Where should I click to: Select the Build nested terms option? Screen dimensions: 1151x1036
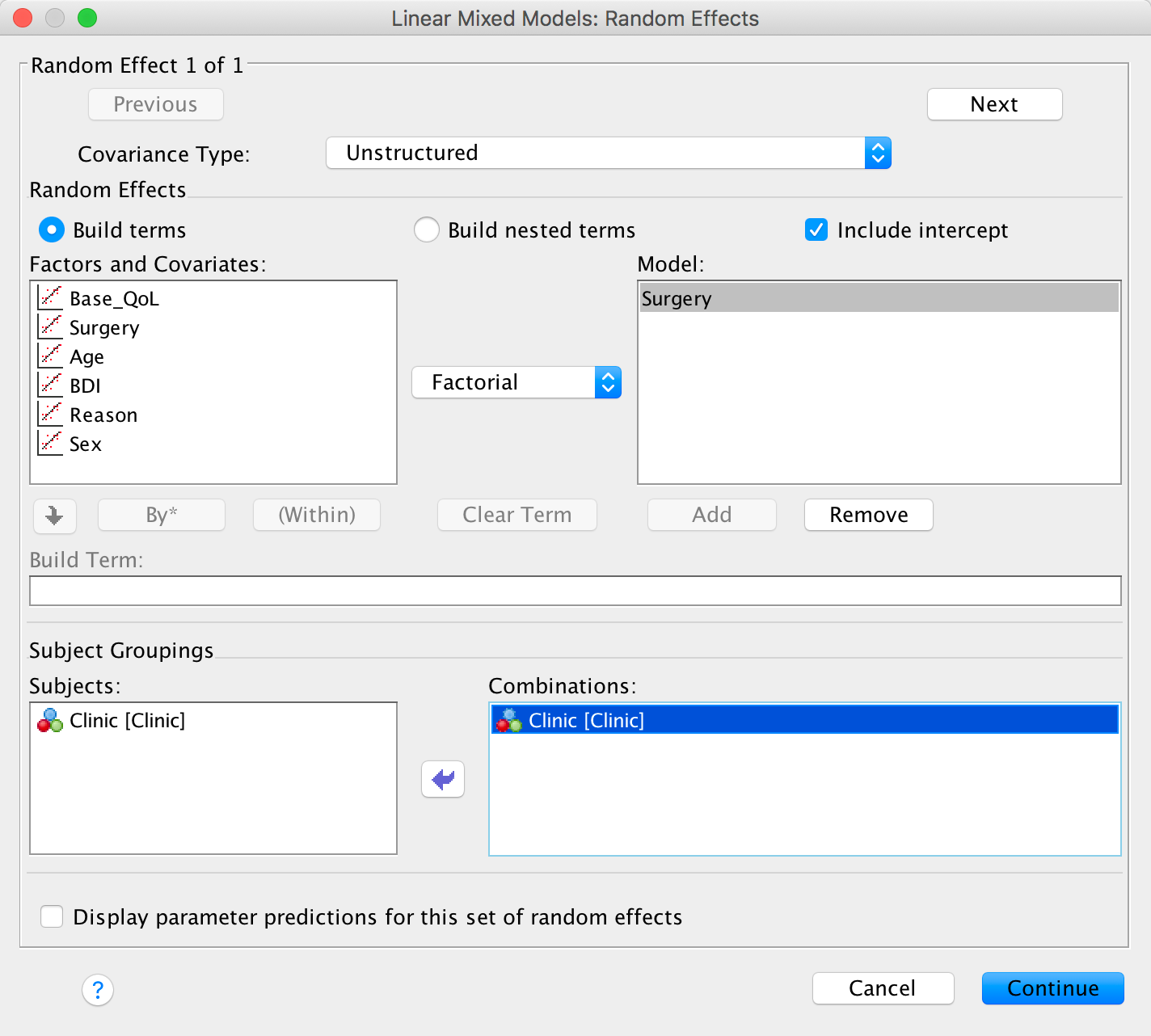coord(427,230)
